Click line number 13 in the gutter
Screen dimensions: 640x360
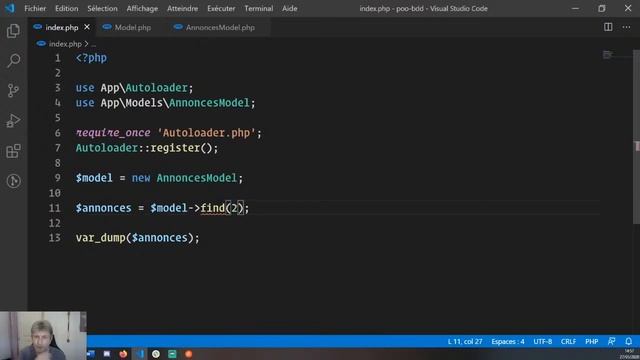click(55, 238)
